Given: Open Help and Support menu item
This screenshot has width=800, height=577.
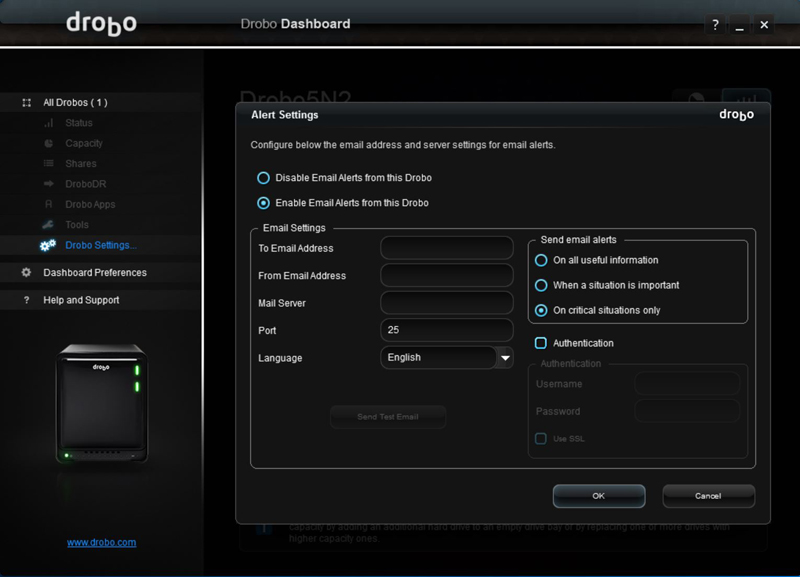Looking at the screenshot, I should (x=81, y=300).
